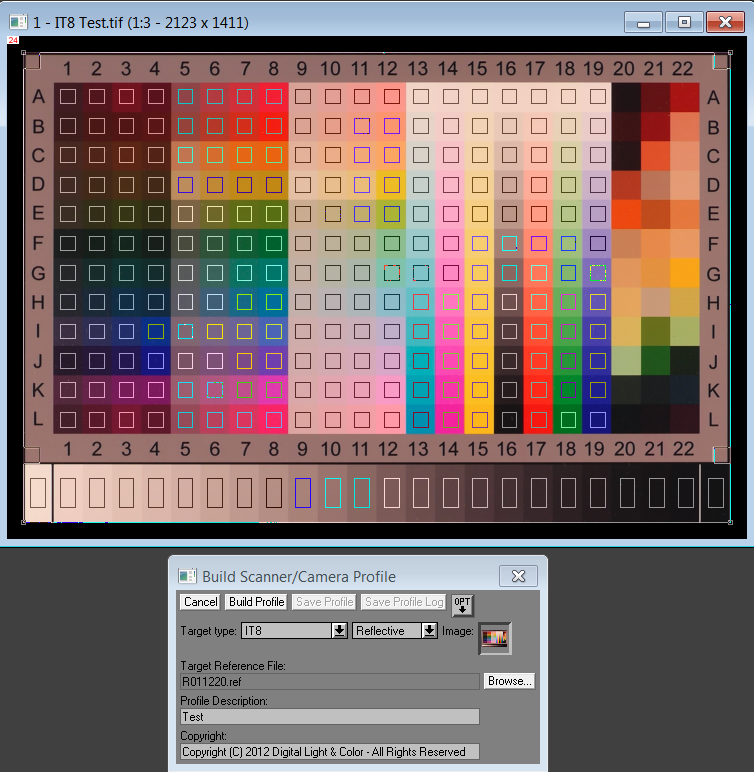754x772 pixels.
Task: Click the IT8 Test.tif window title icon
Action: pos(18,22)
